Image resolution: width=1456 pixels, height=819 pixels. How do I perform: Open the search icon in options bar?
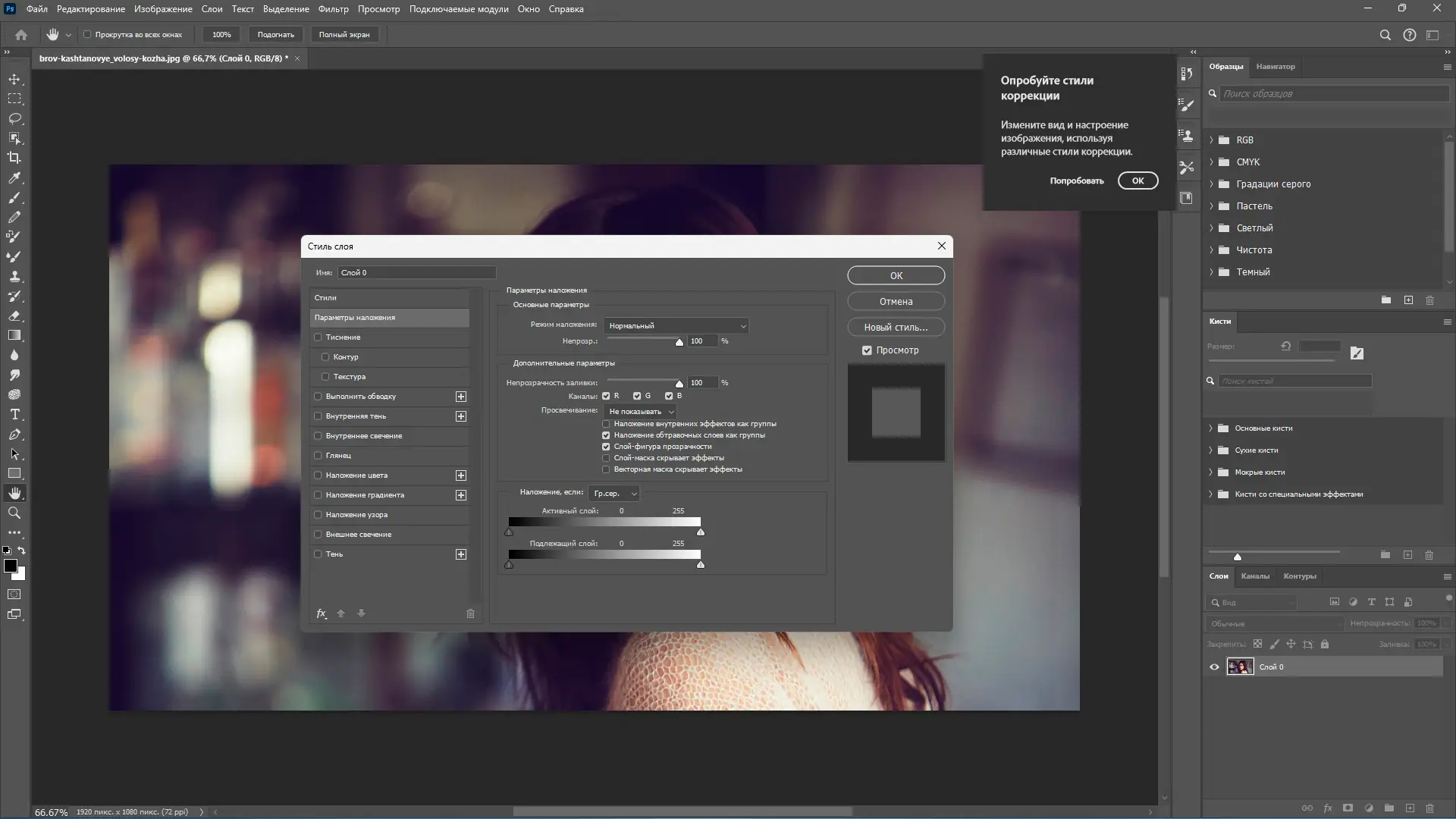(1385, 35)
